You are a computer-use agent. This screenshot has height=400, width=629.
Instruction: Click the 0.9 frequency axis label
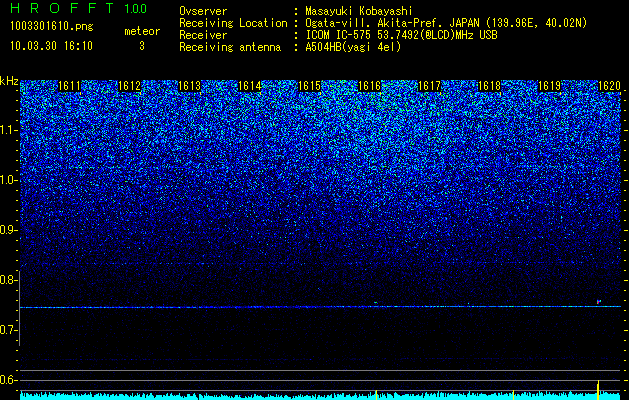(9, 230)
